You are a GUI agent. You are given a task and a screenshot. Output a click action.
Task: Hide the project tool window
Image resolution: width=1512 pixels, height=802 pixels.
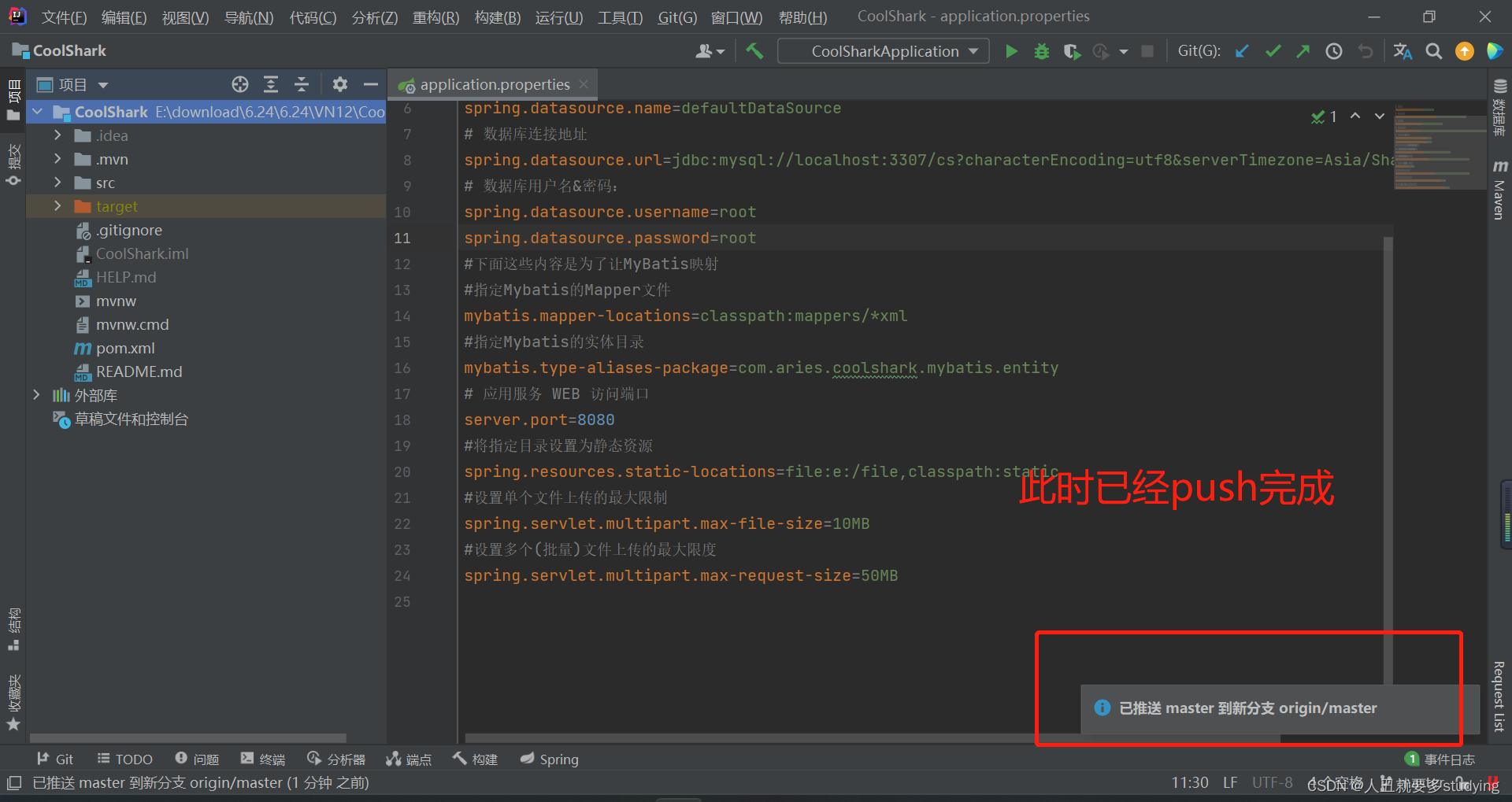pyautogui.click(x=371, y=84)
